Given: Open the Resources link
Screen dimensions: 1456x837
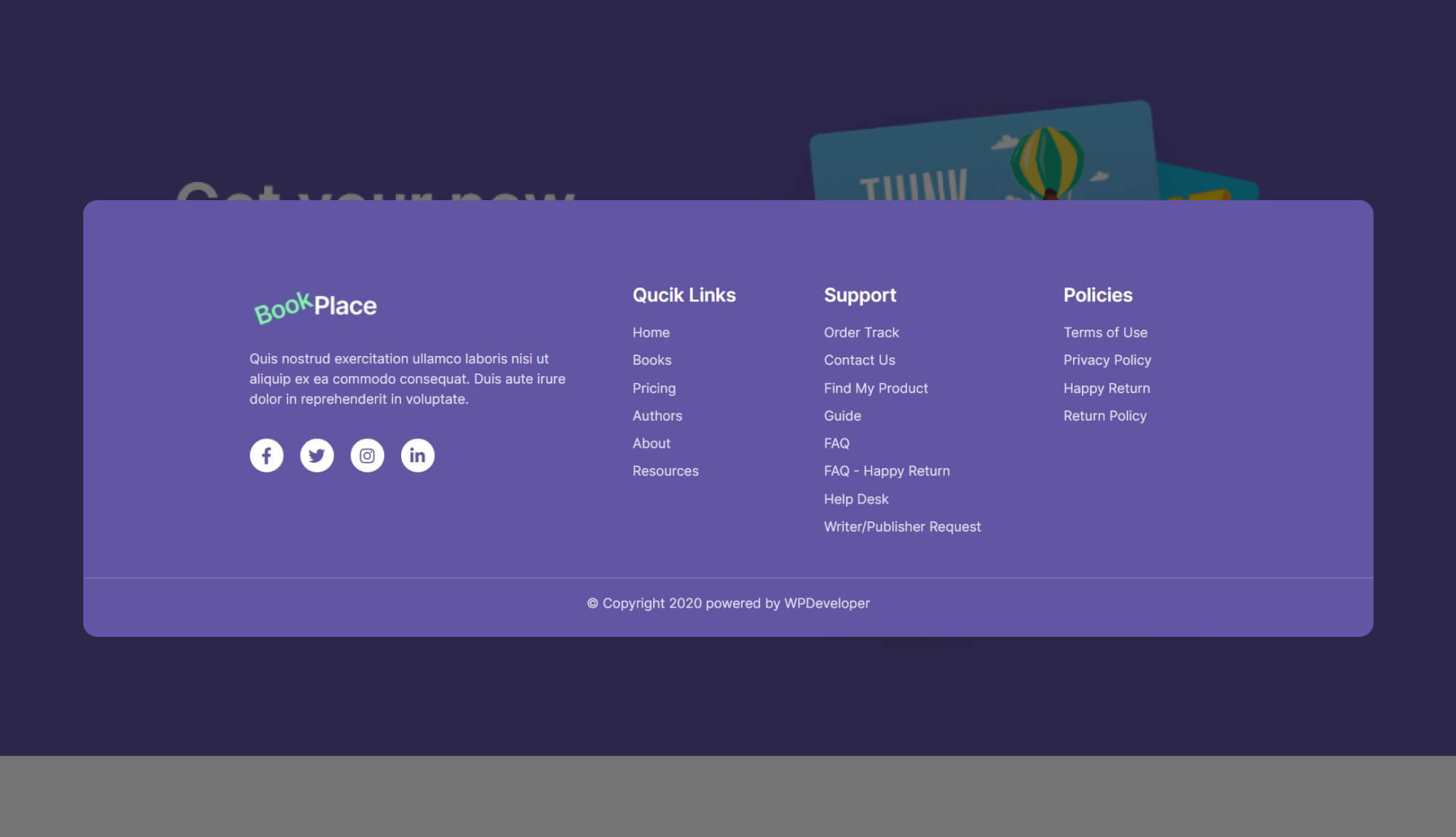Looking at the screenshot, I should pyautogui.click(x=665, y=471).
